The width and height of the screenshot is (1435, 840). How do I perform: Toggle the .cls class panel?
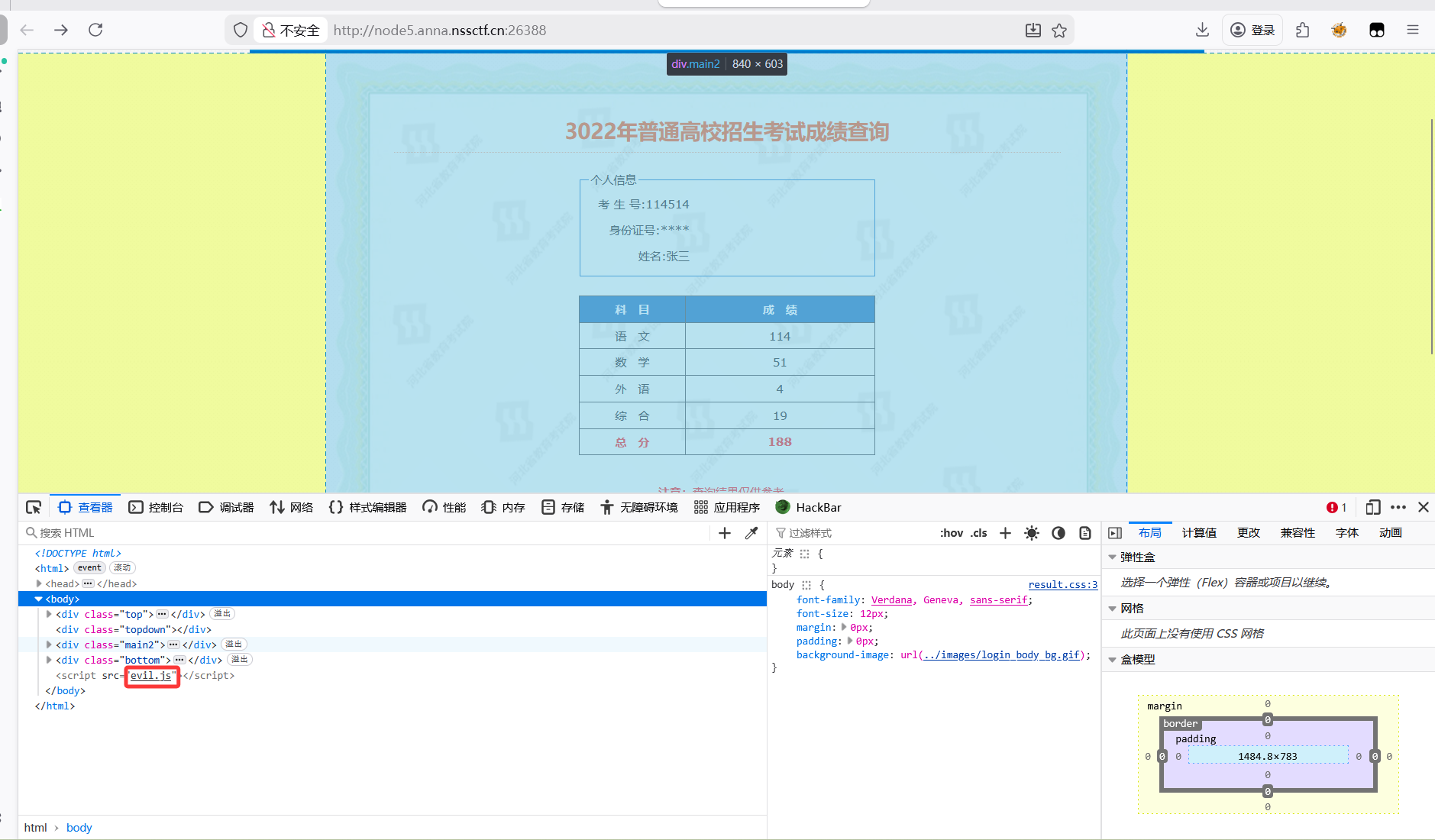[979, 533]
